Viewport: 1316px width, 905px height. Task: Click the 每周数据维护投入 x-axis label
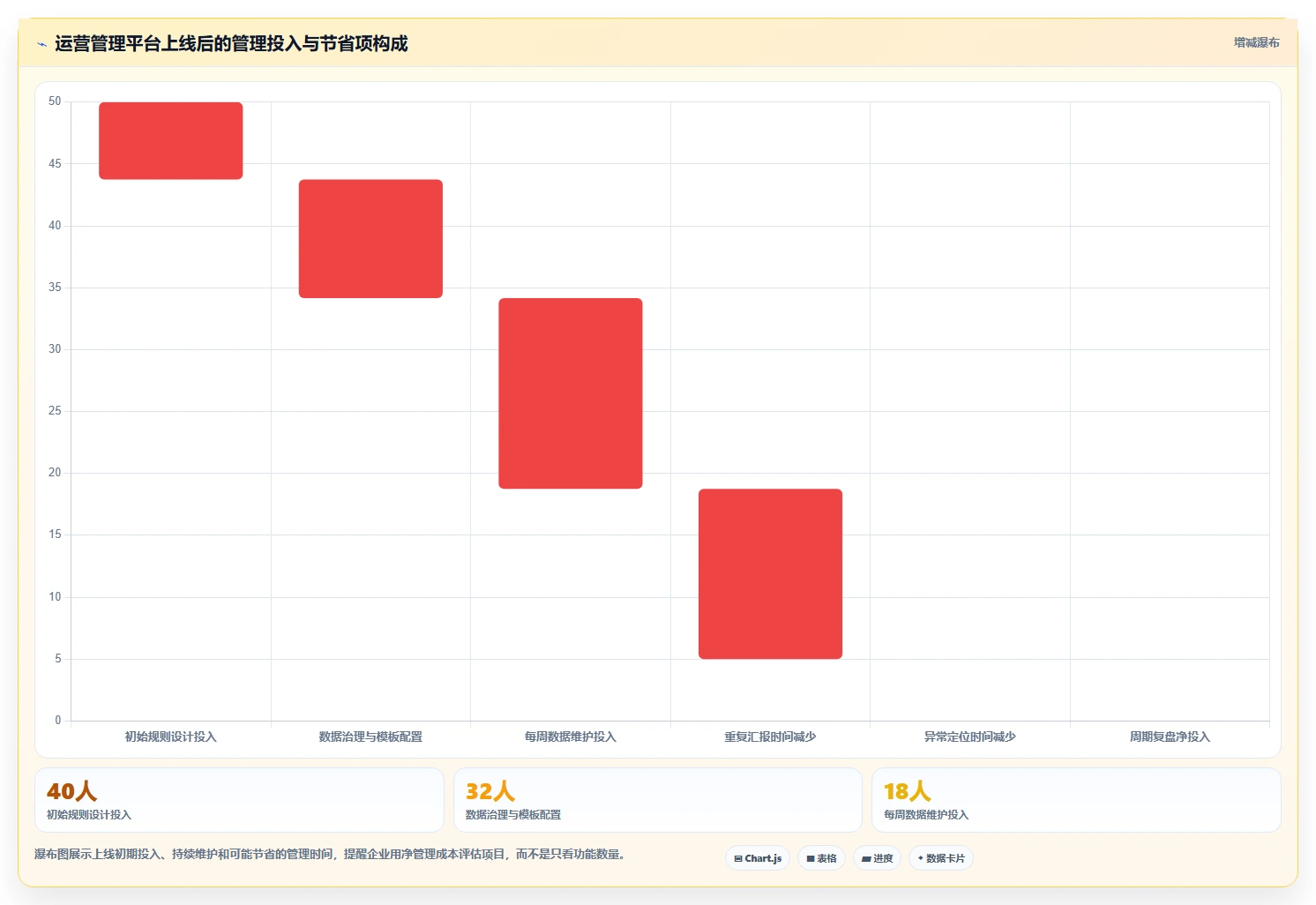[x=571, y=737]
